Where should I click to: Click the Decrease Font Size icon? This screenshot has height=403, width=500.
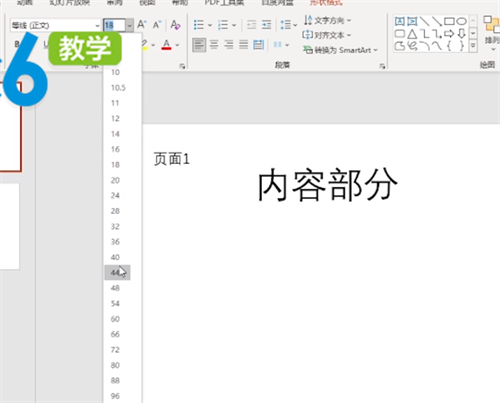(157, 25)
